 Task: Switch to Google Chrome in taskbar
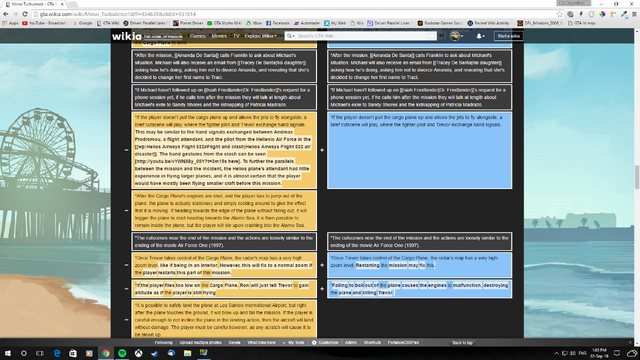point(106,353)
